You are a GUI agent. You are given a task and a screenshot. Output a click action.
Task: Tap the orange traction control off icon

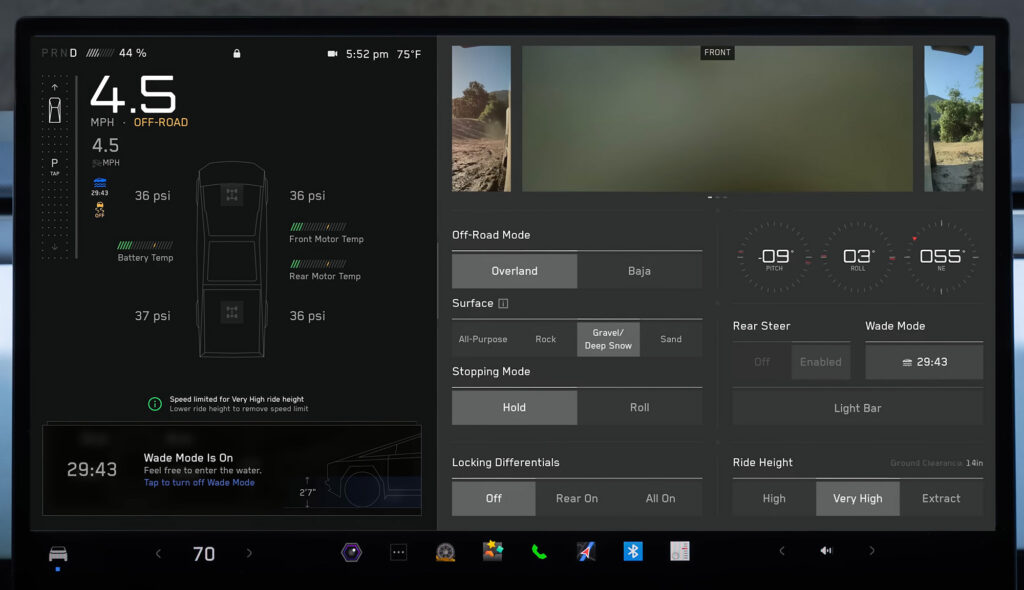tap(99, 209)
